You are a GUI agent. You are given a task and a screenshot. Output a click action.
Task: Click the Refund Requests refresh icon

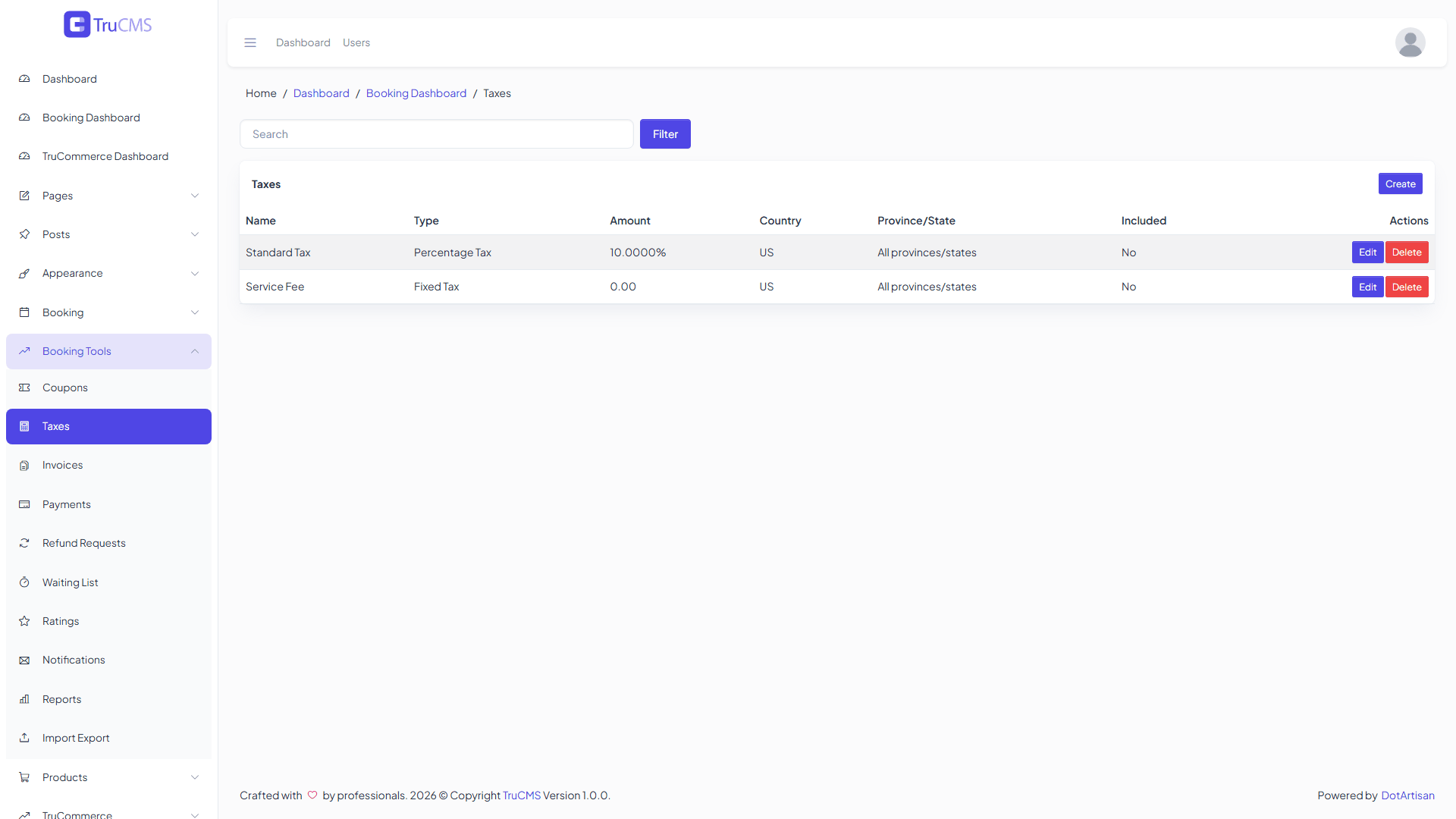(24, 543)
